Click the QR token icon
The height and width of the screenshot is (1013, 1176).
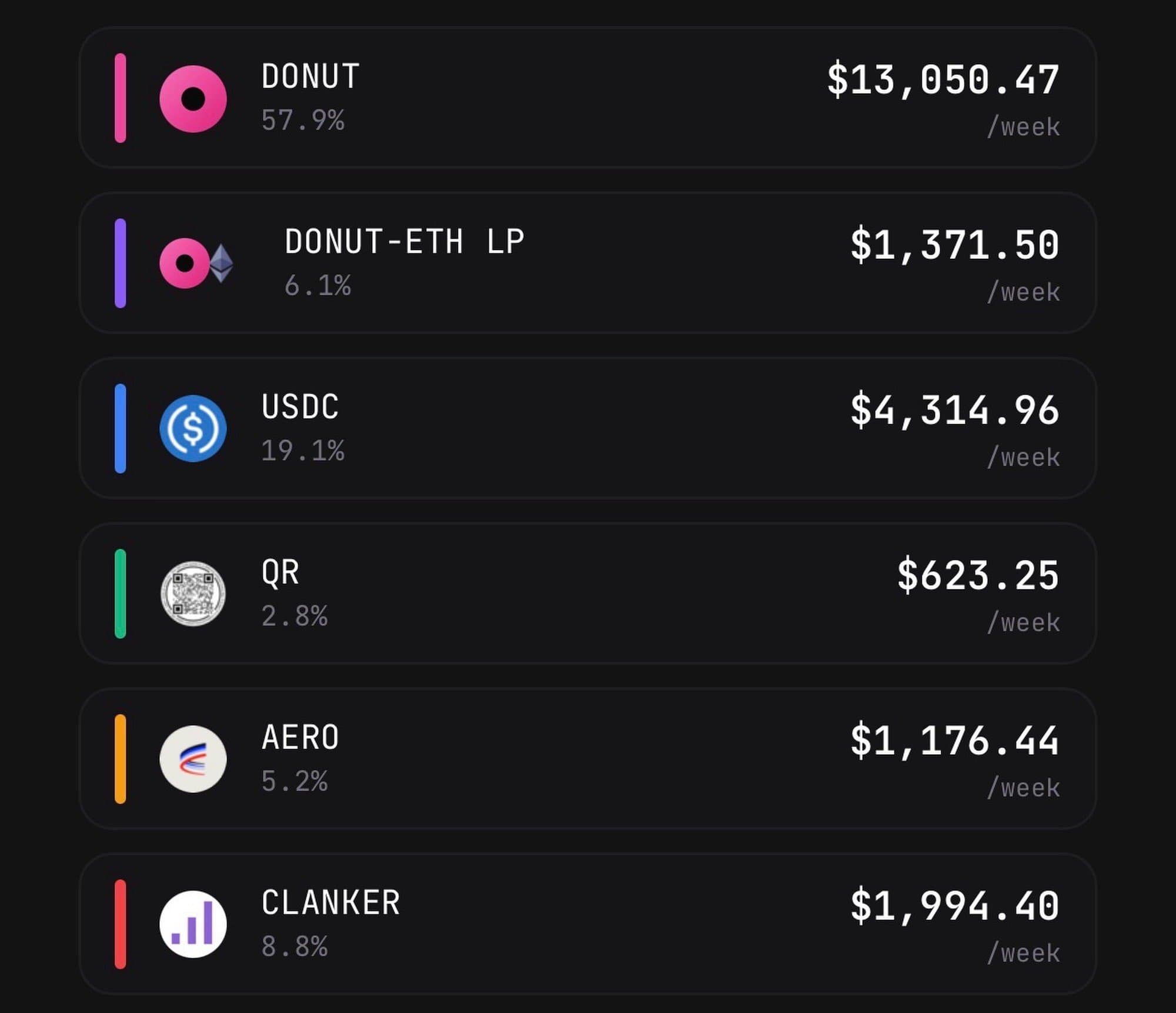tap(193, 594)
